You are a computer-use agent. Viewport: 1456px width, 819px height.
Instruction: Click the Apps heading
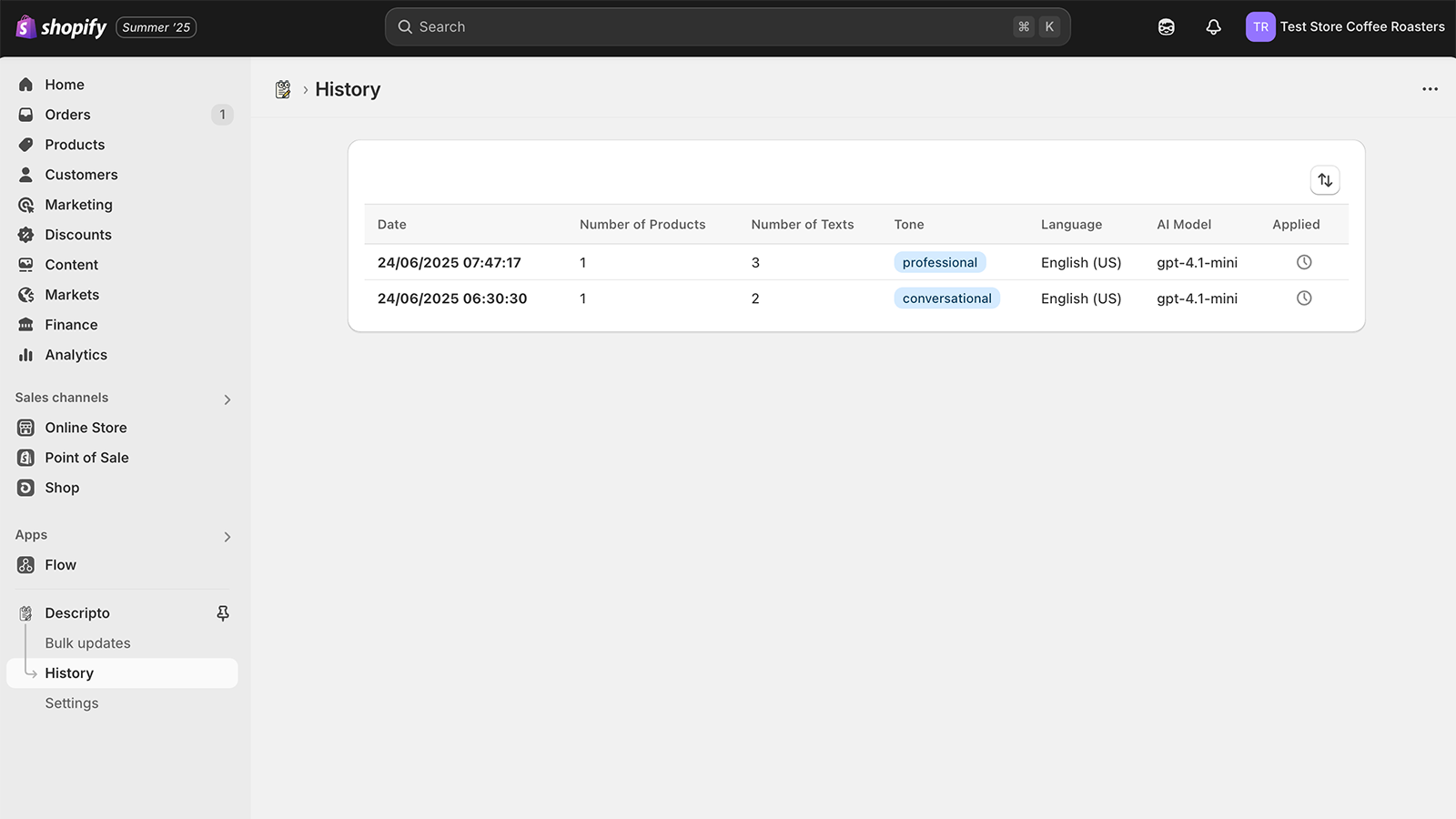(x=31, y=535)
